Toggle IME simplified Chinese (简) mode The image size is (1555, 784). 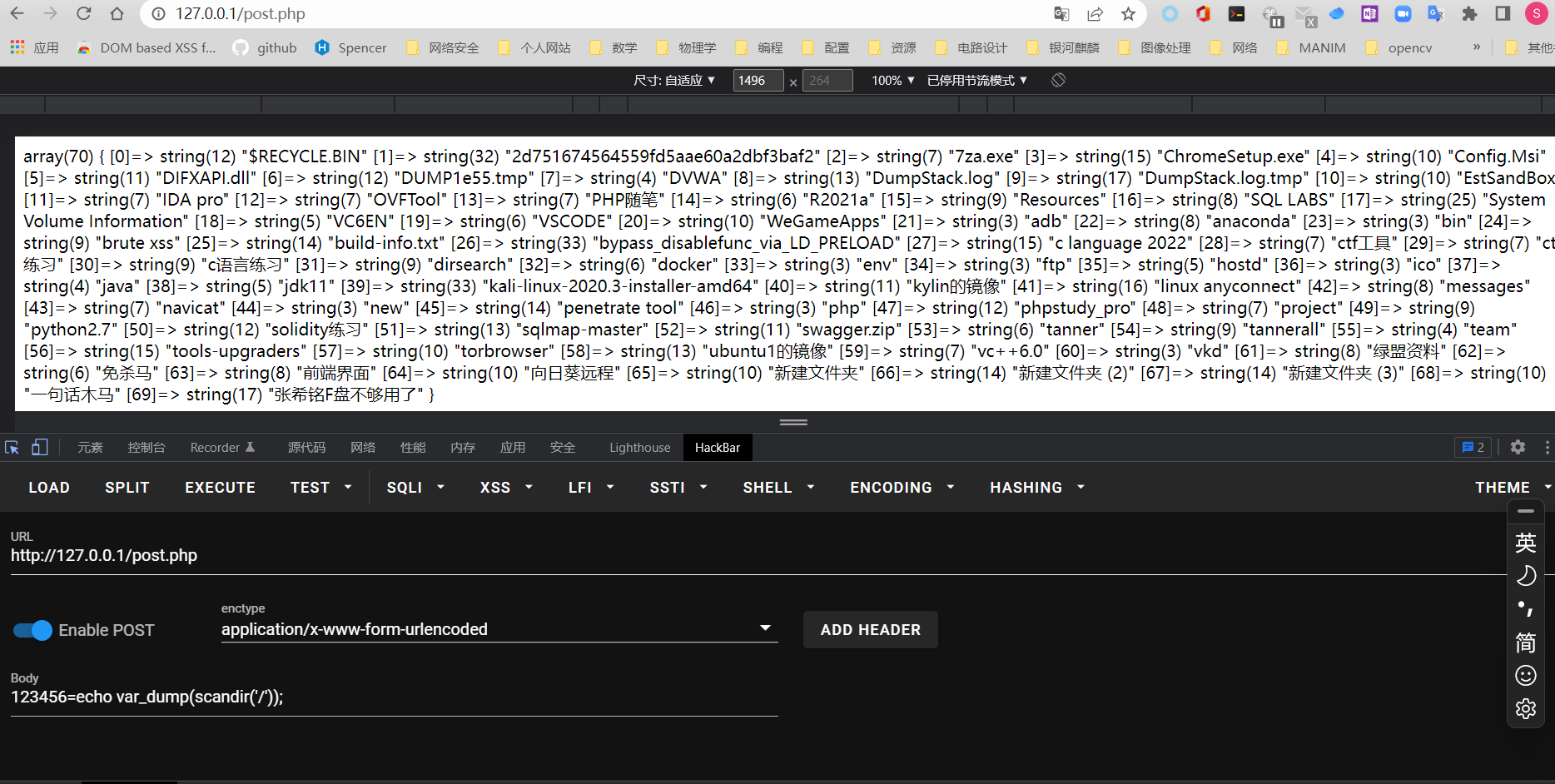(x=1525, y=642)
